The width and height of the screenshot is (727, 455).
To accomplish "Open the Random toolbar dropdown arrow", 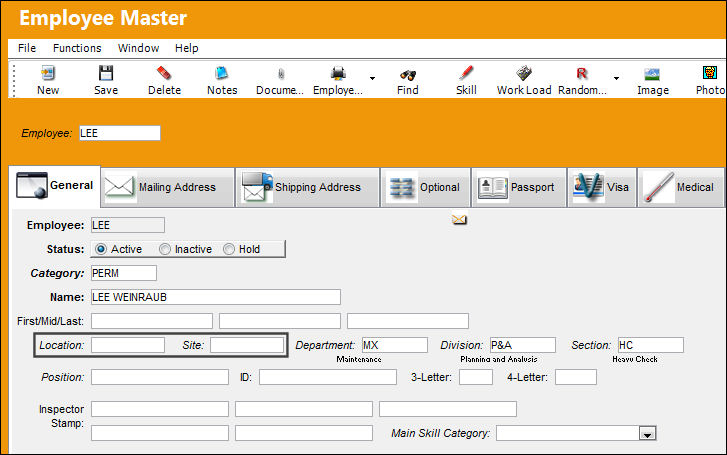I will click(x=616, y=78).
